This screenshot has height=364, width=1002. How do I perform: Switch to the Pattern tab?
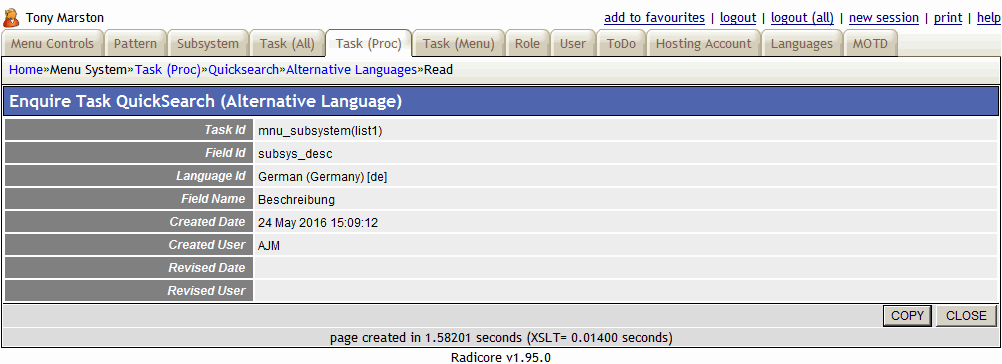135,44
